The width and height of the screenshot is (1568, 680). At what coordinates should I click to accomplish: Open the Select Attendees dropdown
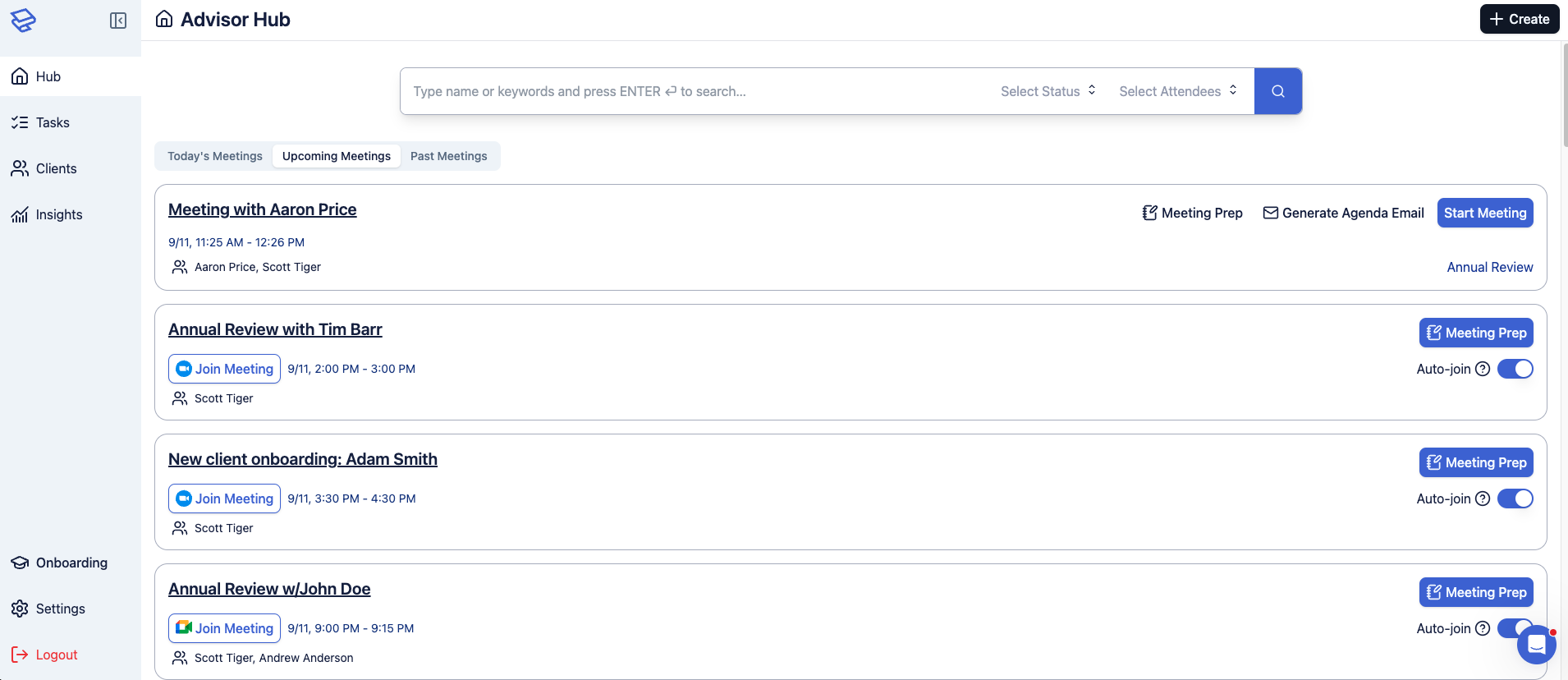[1177, 91]
